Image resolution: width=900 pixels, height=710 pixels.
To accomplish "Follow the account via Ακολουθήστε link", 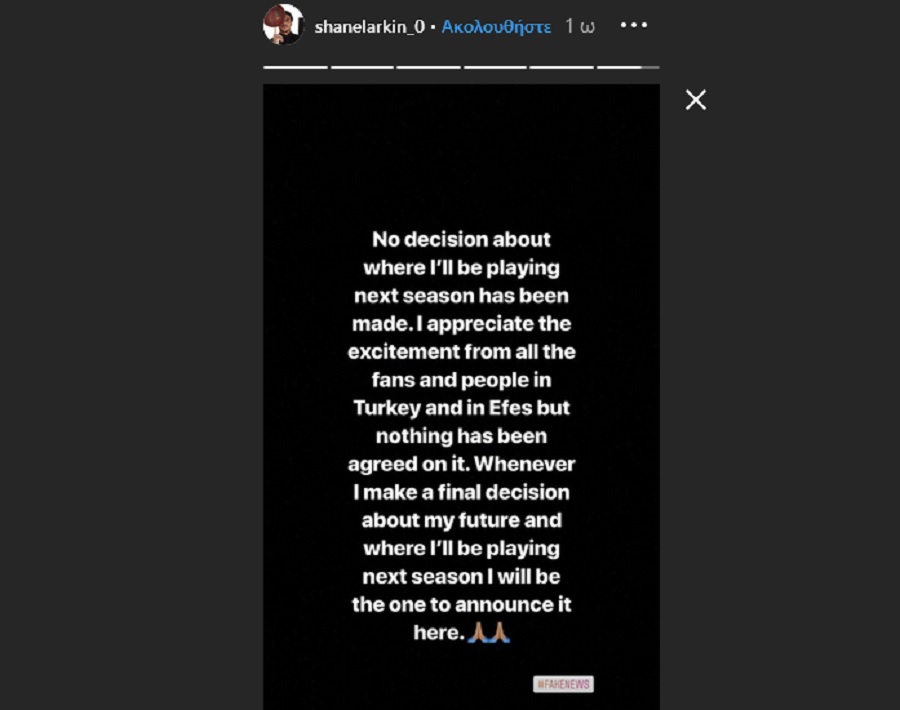I will [496, 27].
